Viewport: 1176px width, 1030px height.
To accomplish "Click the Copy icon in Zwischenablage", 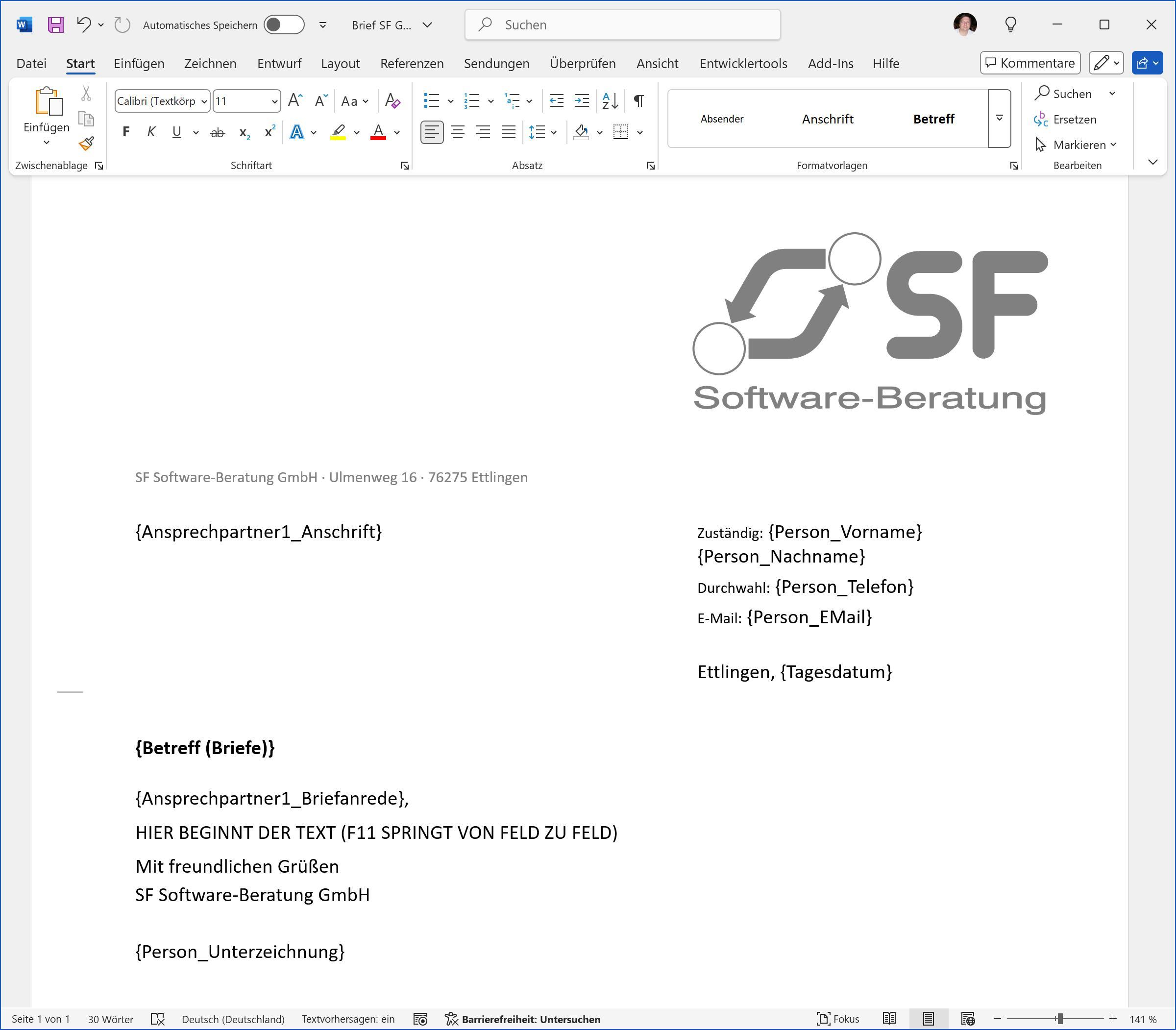I will click(86, 119).
